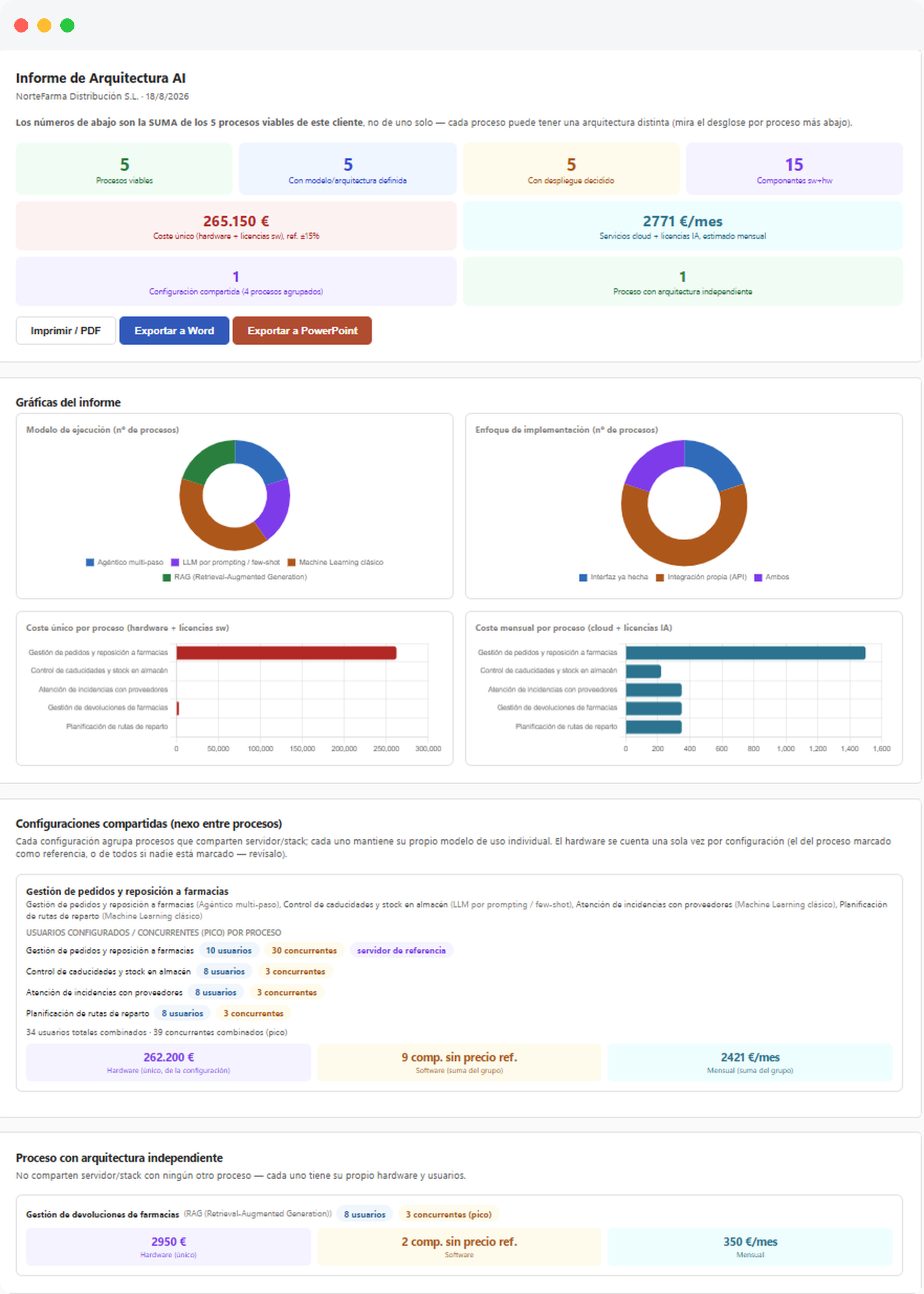This screenshot has height=1294, width=924.
Task: Click the 9 comp. sin precio ref. card
Action: [x=459, y=1062]
